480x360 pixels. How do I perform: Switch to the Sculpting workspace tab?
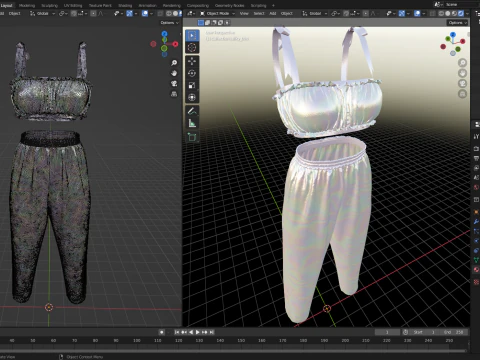pos(49,5)
